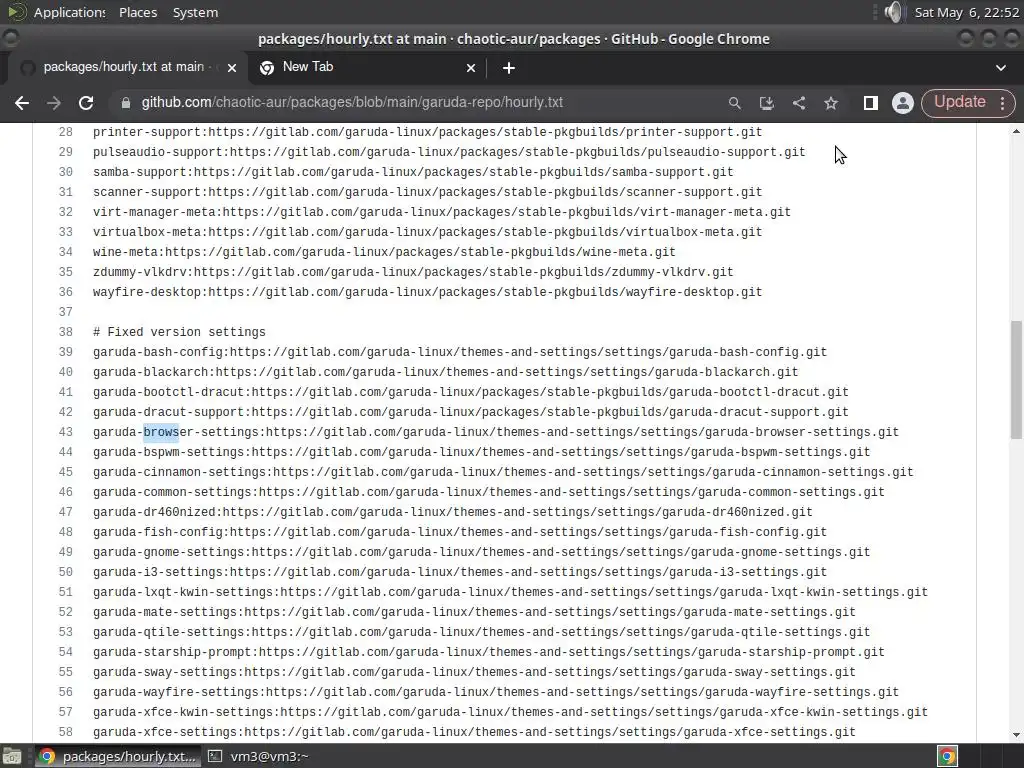
Task: Open Chrome's three-dot menu
Action: pyautogui.click(x=1002, y=103)
